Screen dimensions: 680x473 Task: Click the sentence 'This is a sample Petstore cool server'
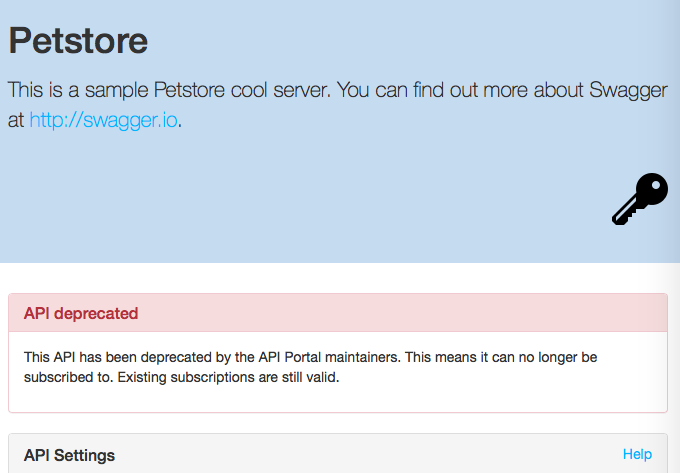click(x=169, y=90)
